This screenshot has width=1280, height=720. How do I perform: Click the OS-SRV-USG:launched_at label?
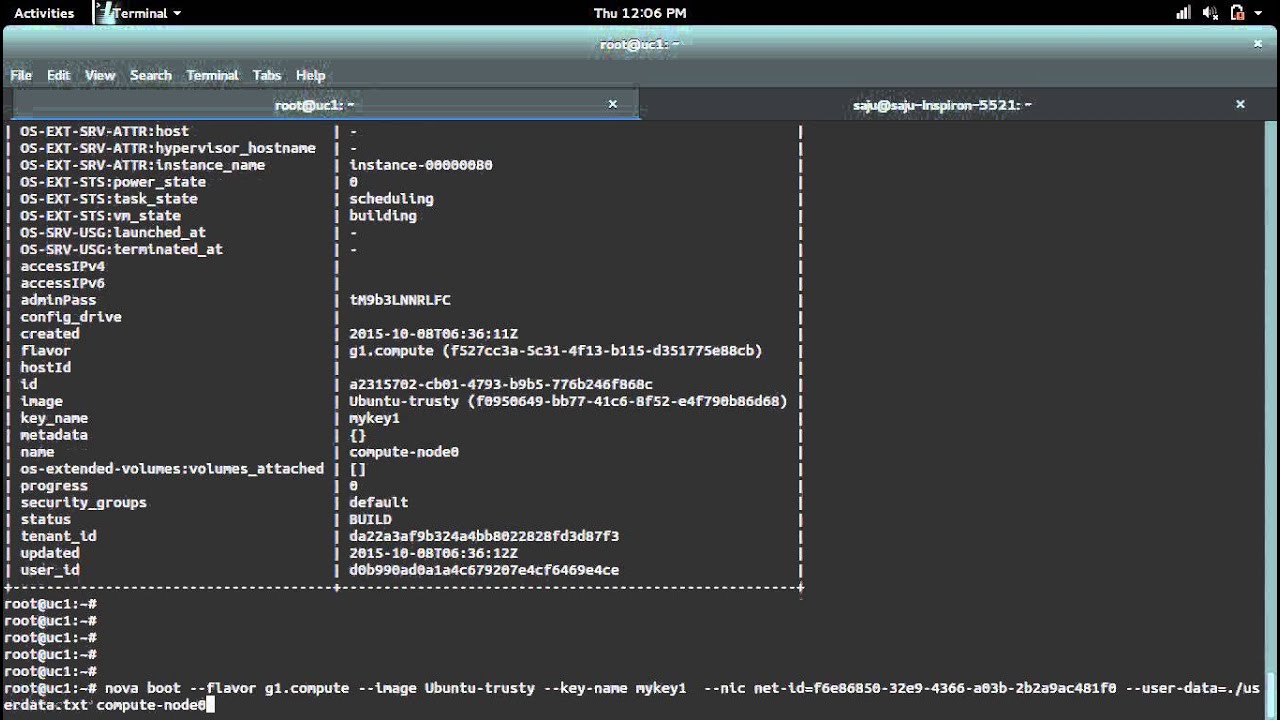click(113, 233)
